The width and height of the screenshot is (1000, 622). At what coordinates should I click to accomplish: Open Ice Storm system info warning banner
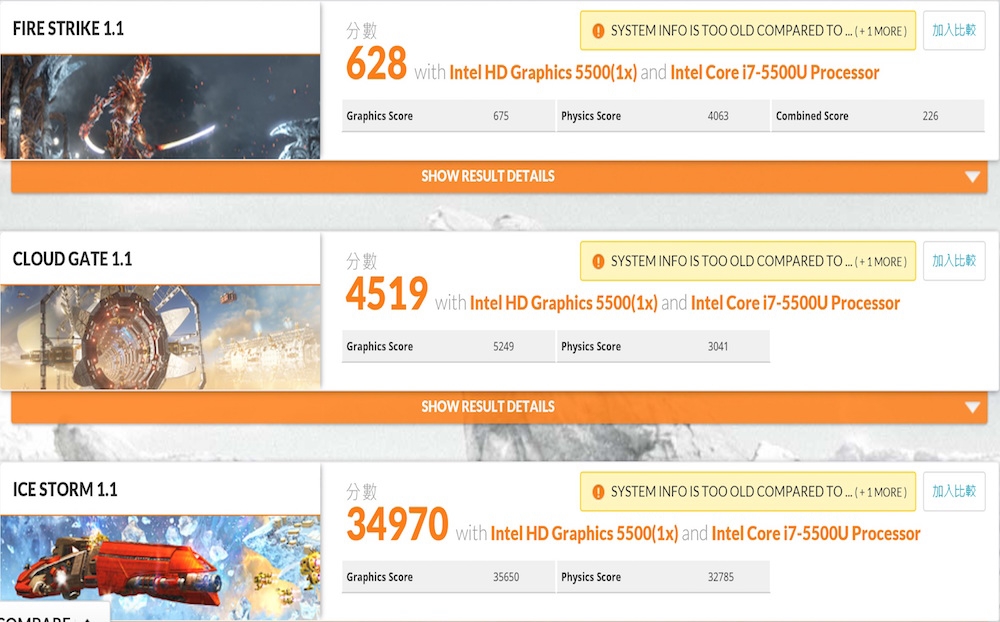click(x=748, y=492)
